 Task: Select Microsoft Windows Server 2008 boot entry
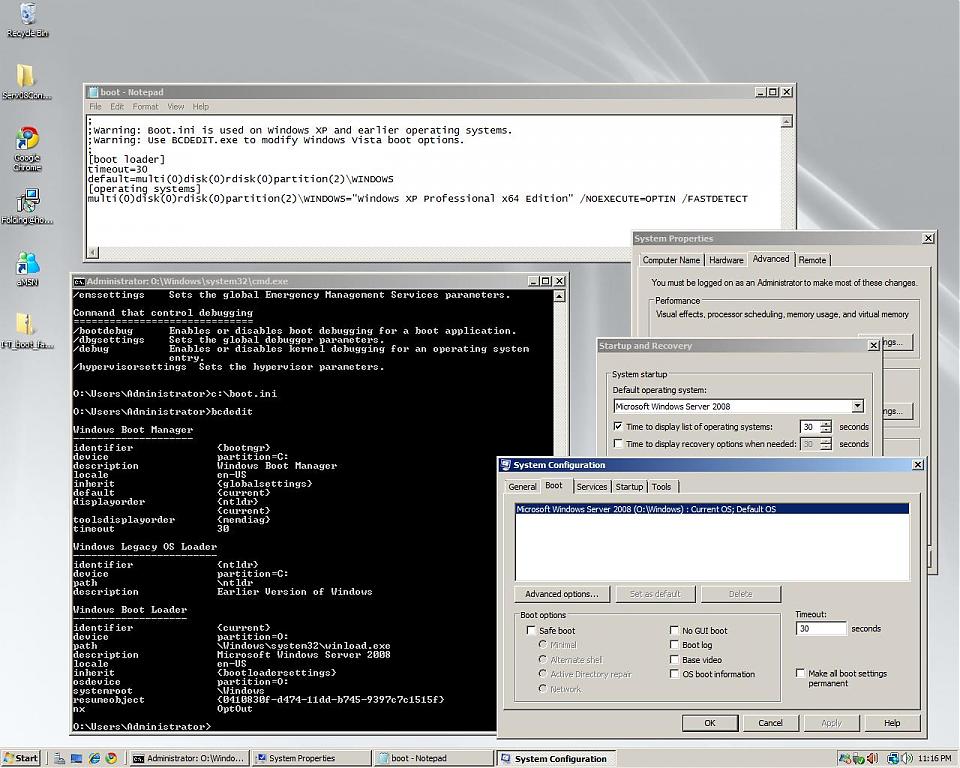coord(712,509)
